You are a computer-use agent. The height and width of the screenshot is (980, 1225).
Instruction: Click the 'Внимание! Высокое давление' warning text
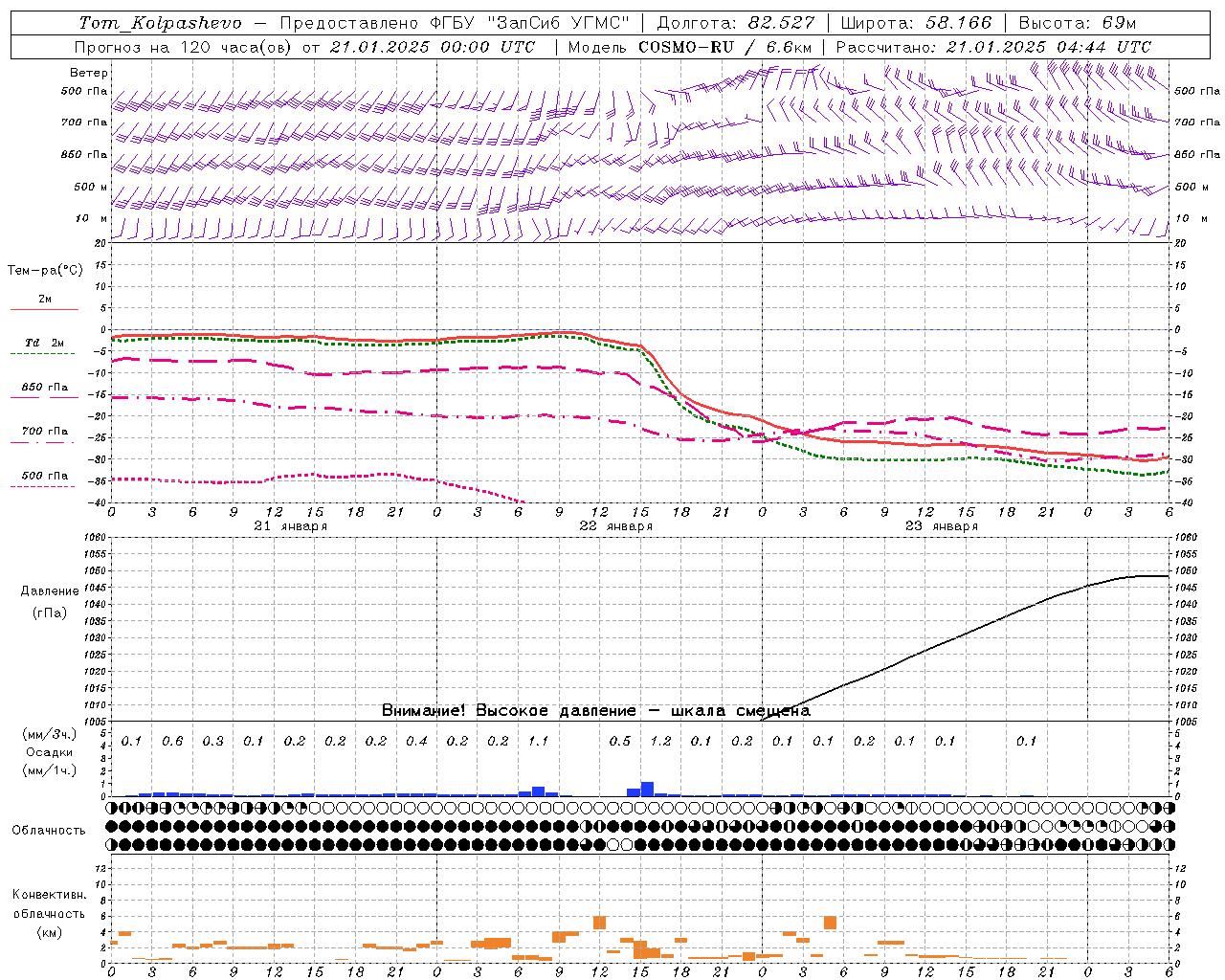508,711
